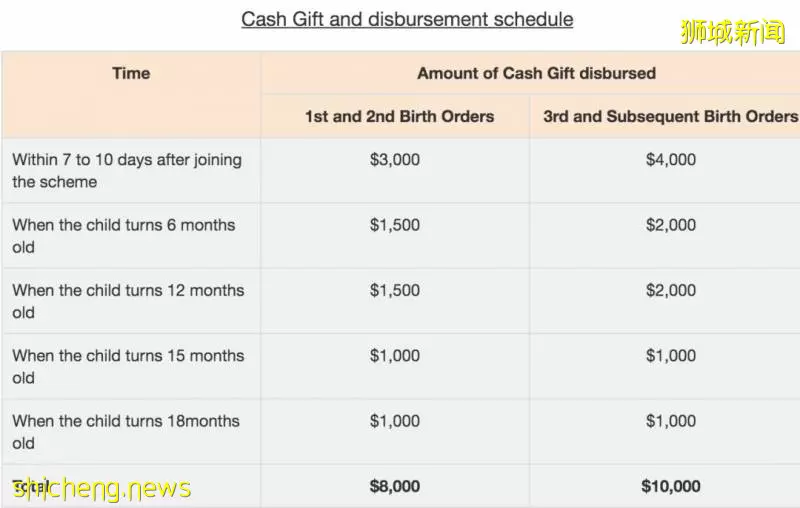Click the 1st-order $1,000 in 18months row
The image size is (800, 508).
click(x=395, y=421)
